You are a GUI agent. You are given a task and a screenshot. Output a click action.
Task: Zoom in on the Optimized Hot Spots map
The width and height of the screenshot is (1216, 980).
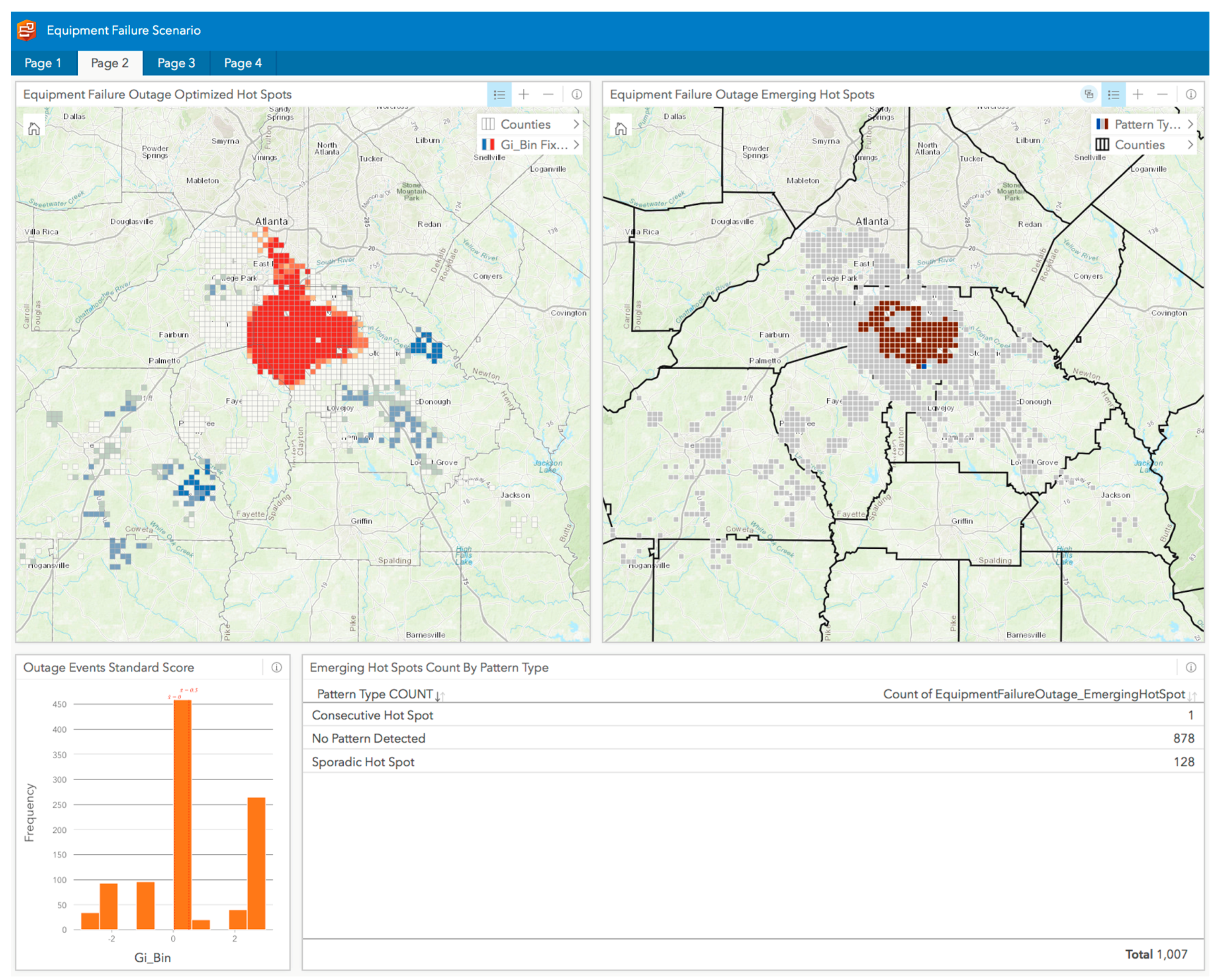coord(523,94)
